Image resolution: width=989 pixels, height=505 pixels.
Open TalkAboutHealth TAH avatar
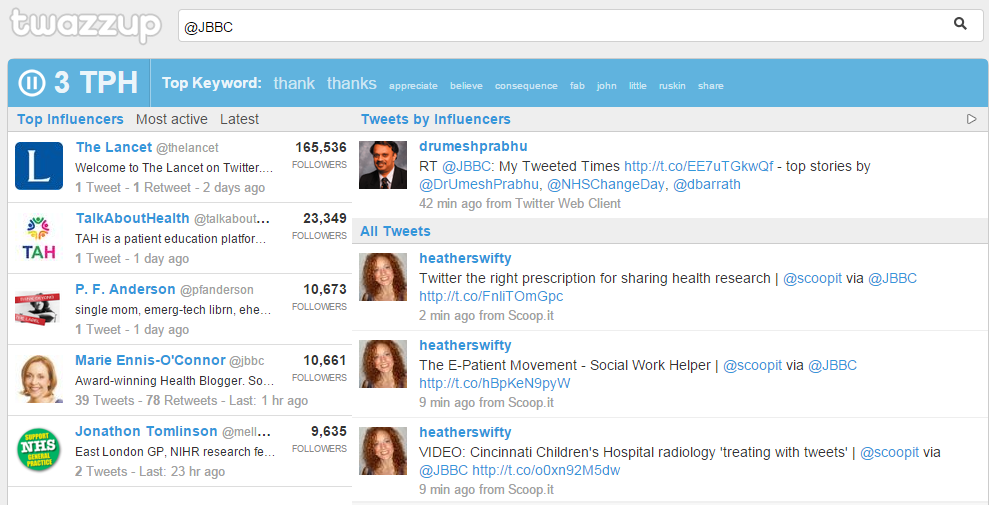(x=39, y=237)
